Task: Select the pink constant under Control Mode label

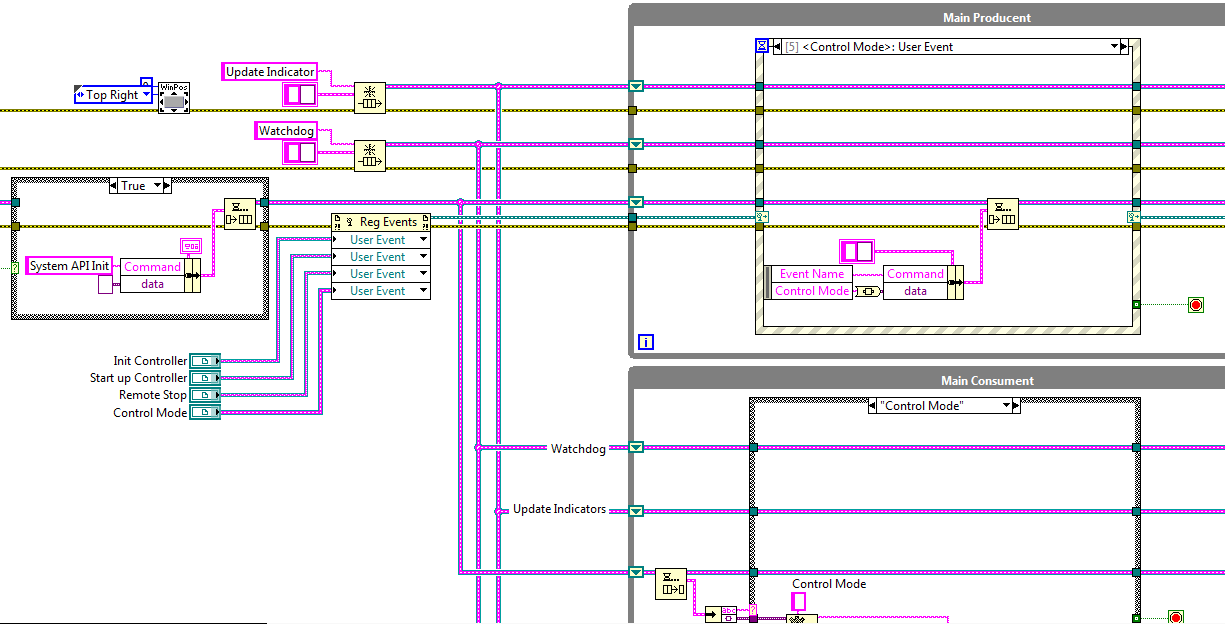Action: pyautogui.click(x=799, y=601)
